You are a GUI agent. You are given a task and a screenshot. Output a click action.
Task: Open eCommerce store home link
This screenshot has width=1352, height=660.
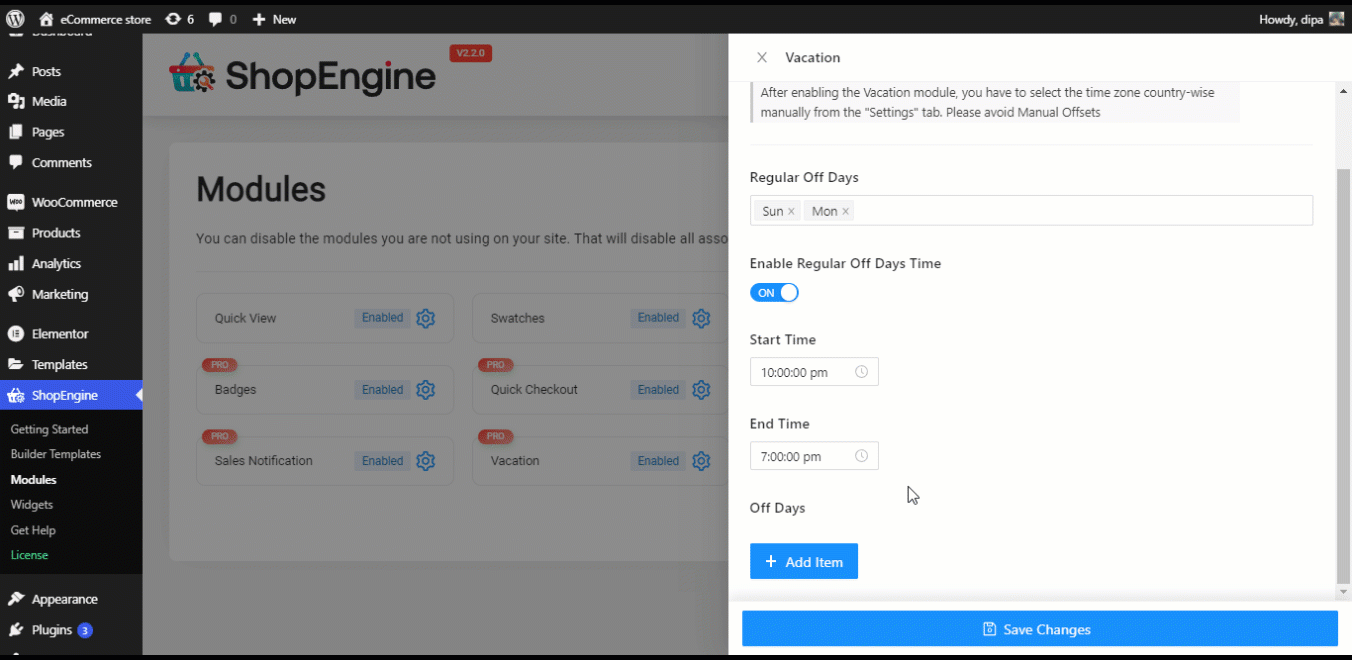(95, 19)
